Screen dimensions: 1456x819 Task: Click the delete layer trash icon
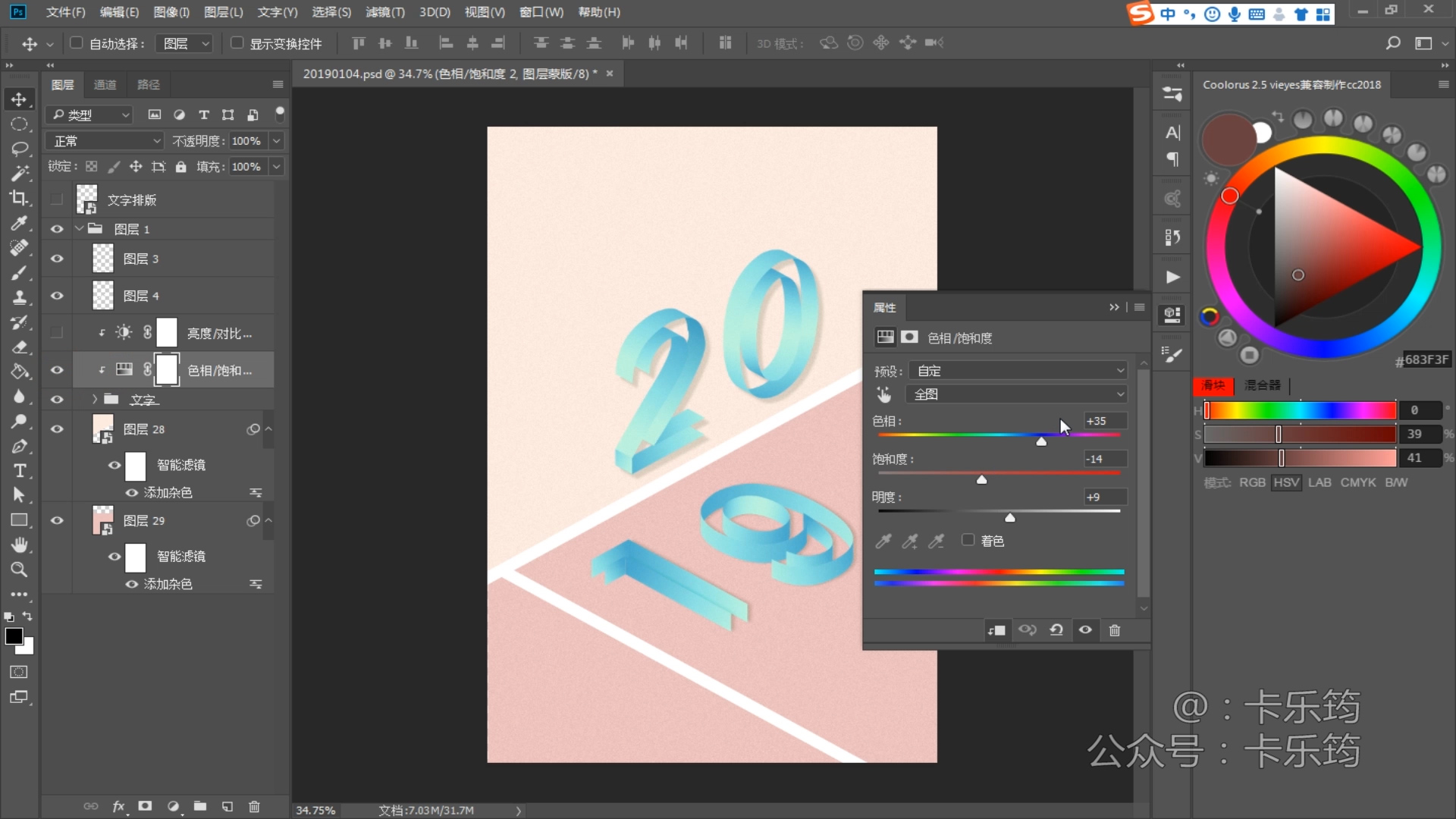click(x=254, y=806)
